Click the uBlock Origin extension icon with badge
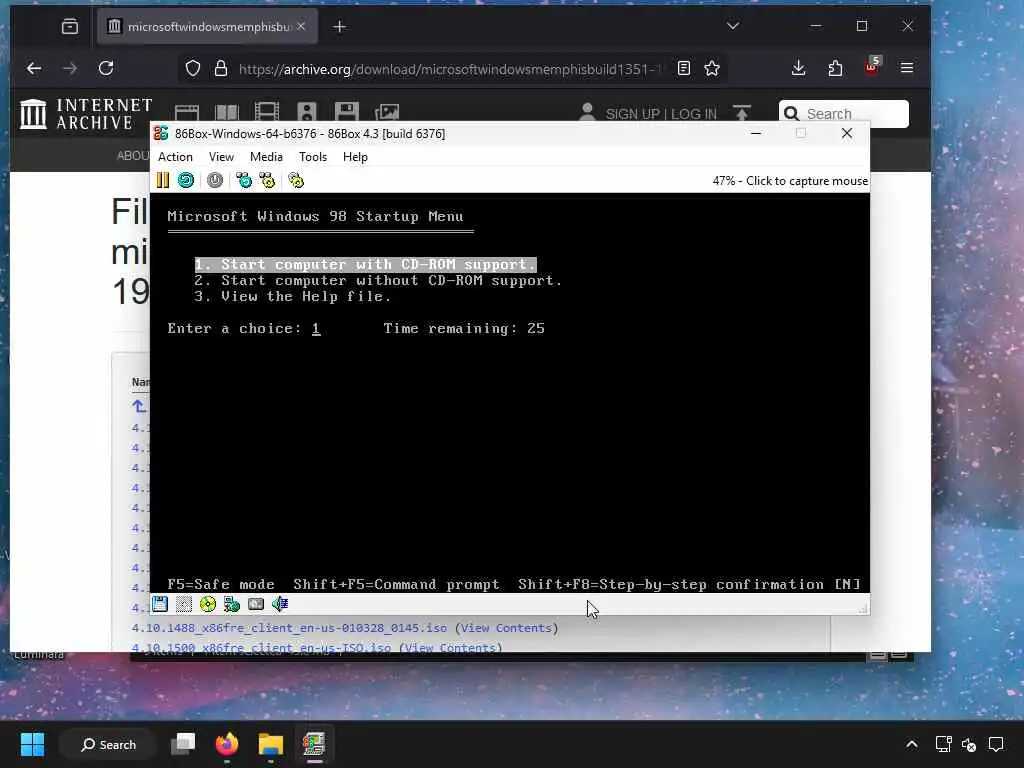Viewport: 1024px width, 768px height. pos(872,66)
